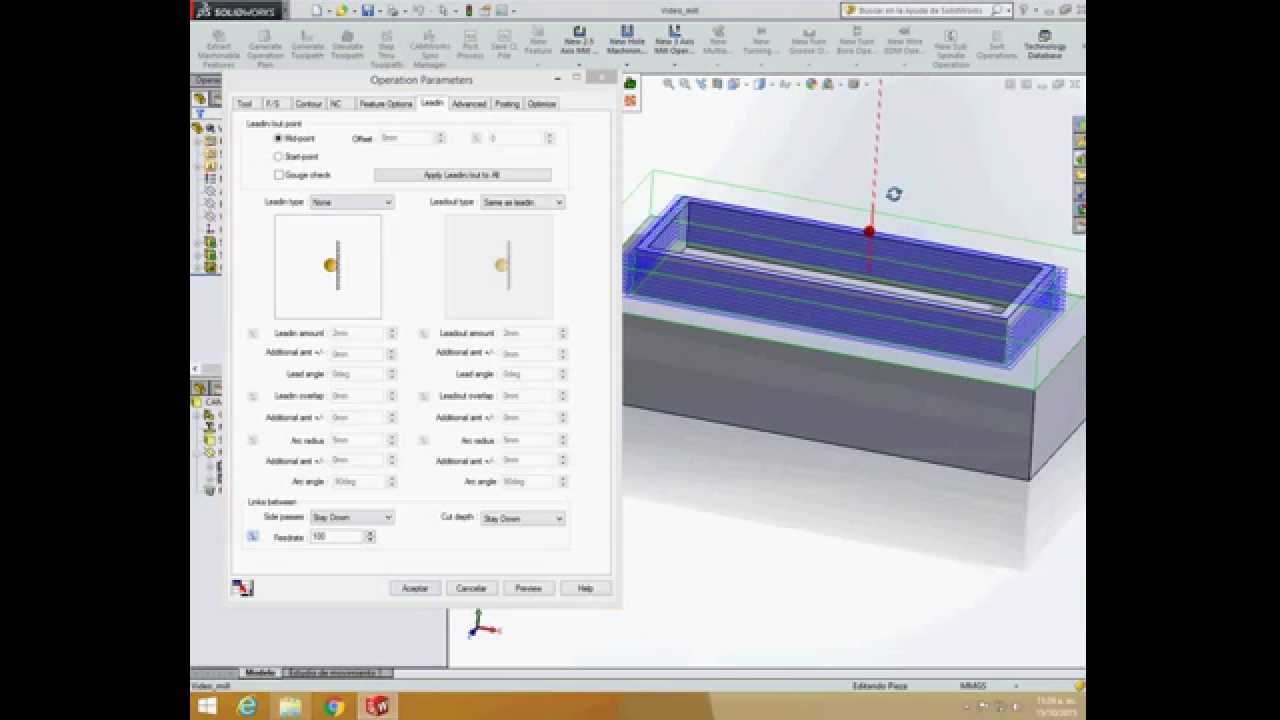Click Open file icon in title toolbar
The image size is (1280, 720).
click(x=342, y=10)
